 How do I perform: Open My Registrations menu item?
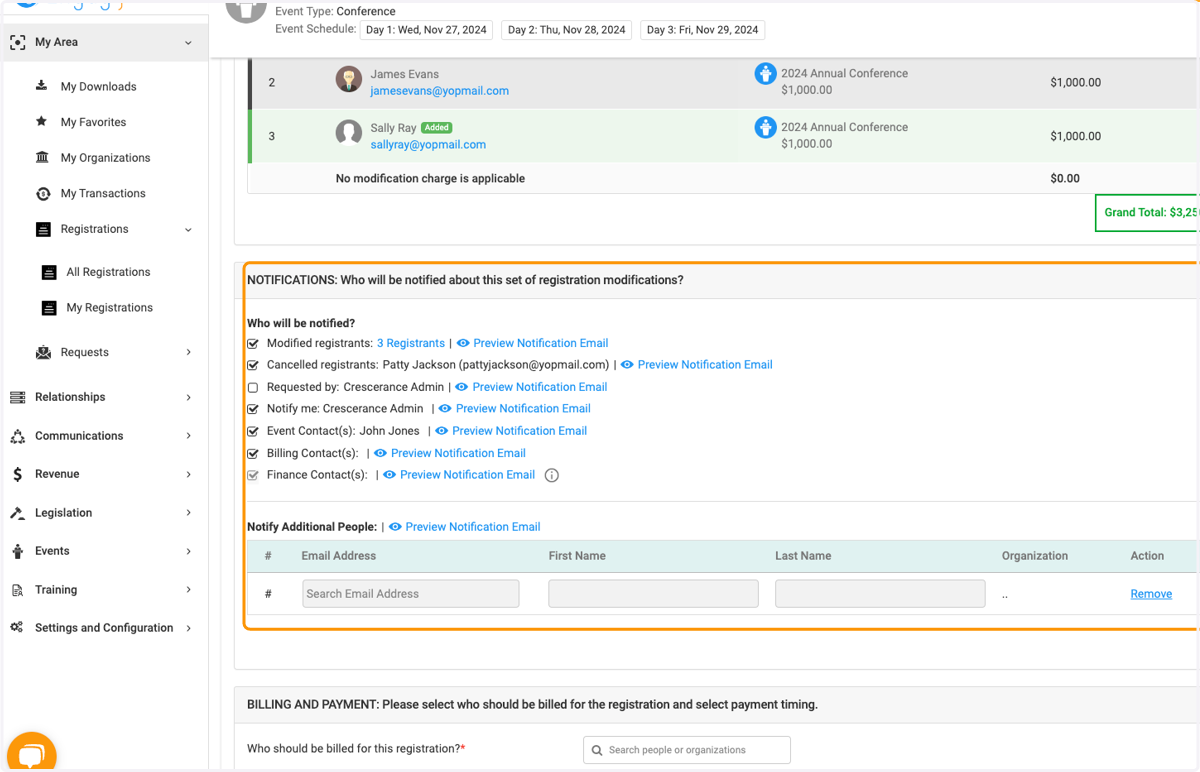pos(109,308)
